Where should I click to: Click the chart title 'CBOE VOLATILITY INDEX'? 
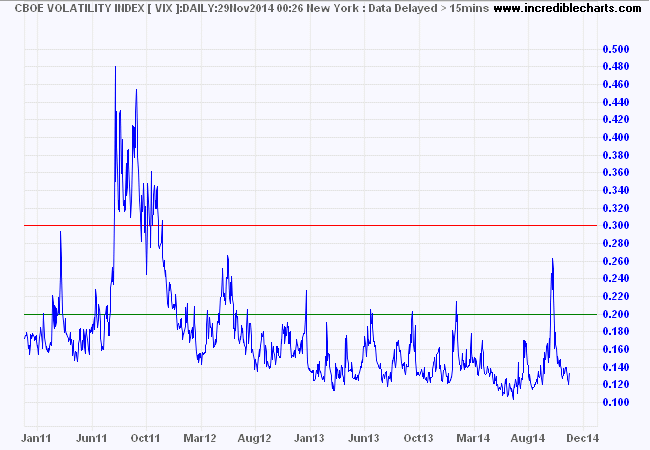[x=79, y=8]
